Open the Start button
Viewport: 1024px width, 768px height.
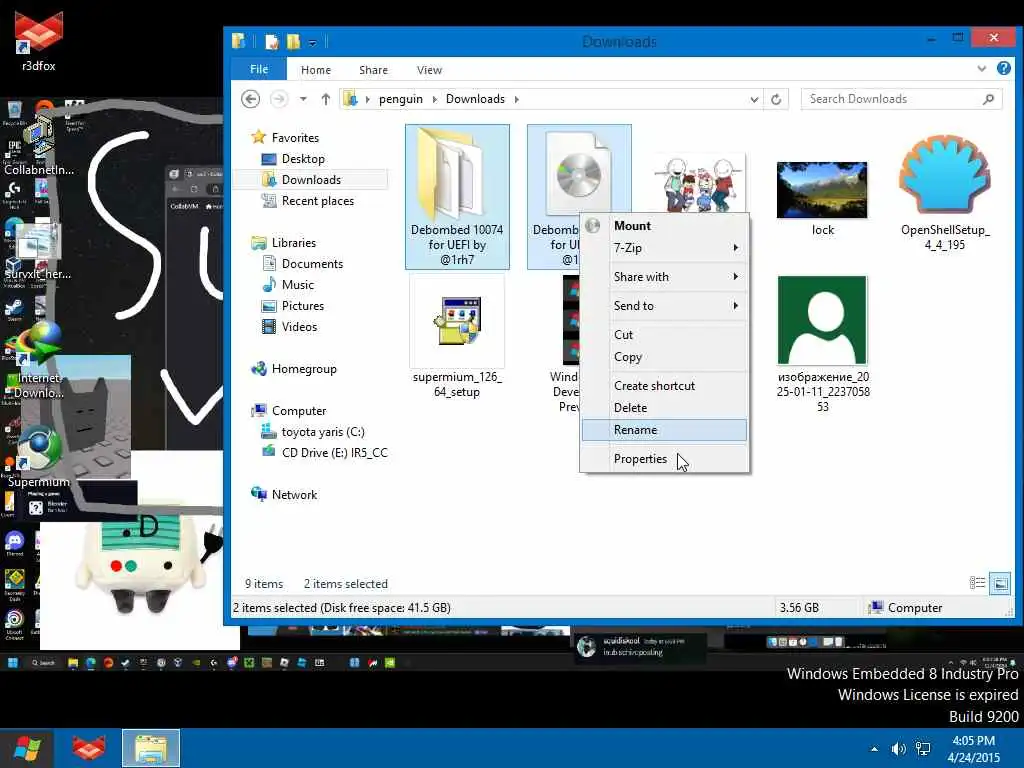click(x=27, y=748)
